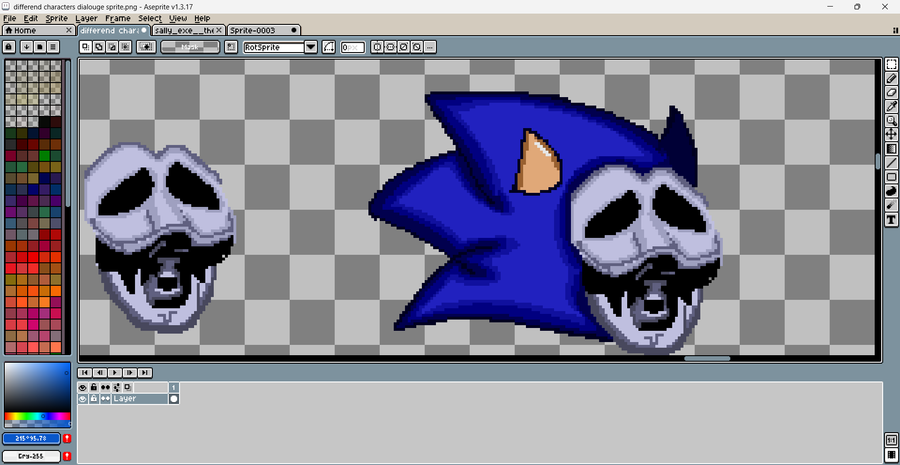Choose the replace selection mode icon
Viewport: 900px width, 465px height.
tap(86, 47)
